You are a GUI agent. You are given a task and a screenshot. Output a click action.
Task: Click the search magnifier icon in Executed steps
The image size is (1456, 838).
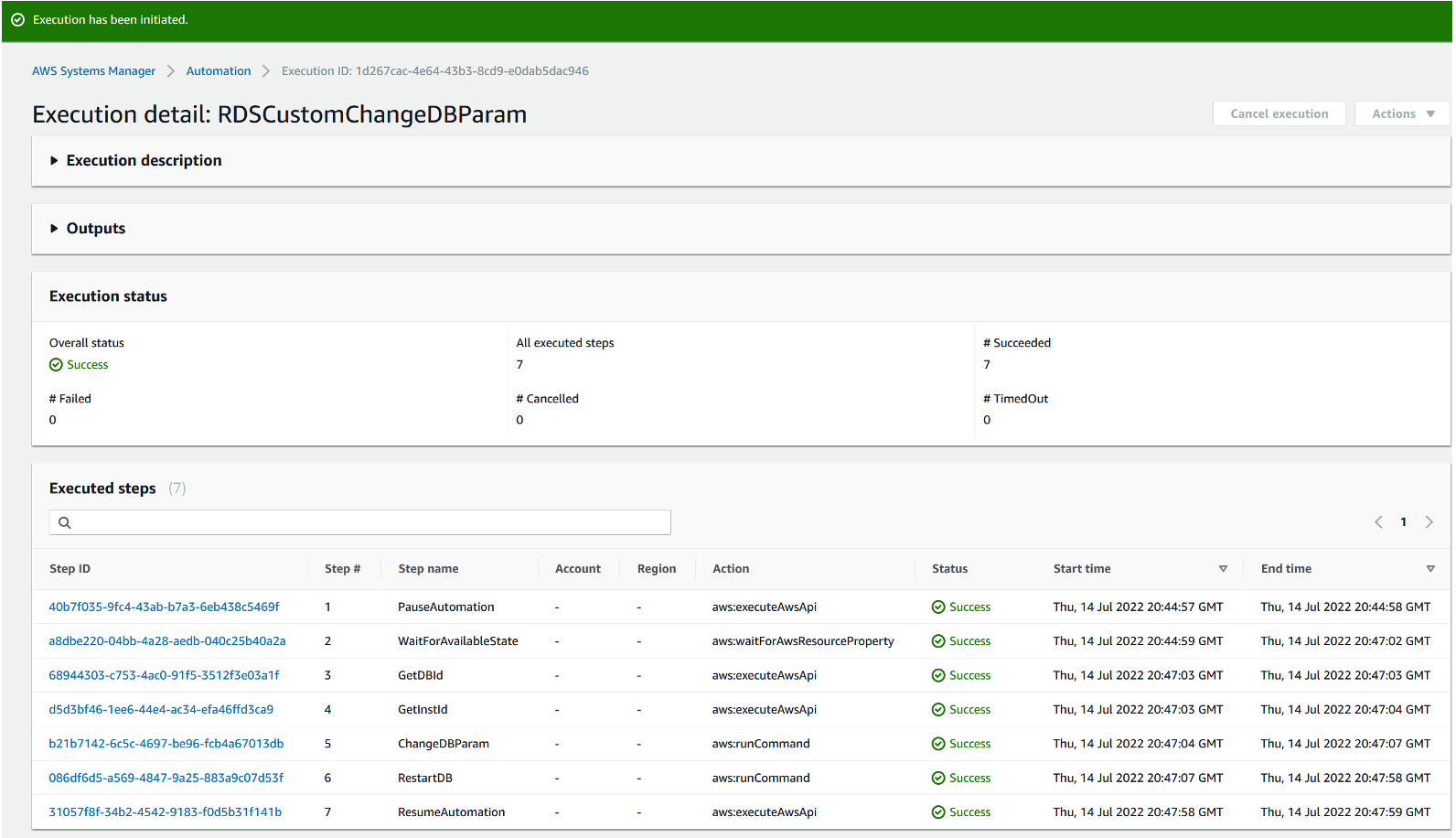tap(65, 522)
